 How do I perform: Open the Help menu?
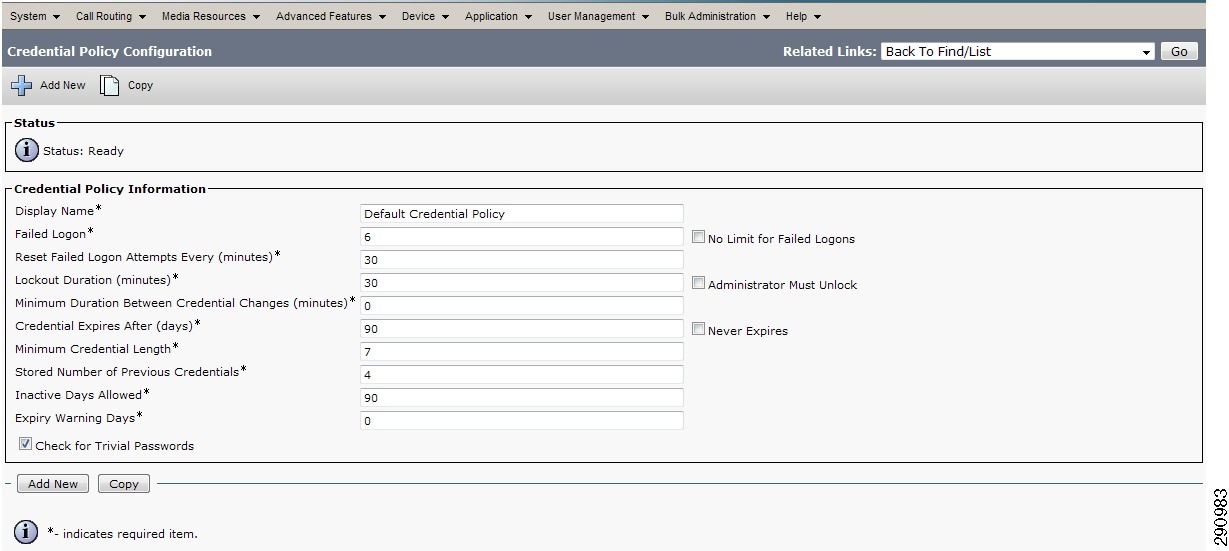[803, 16]
